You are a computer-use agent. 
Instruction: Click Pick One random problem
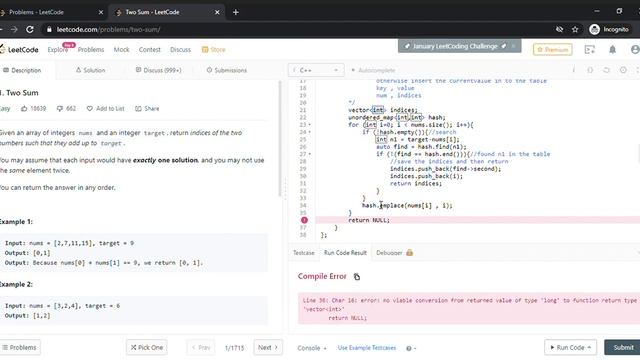click(147, 348)
